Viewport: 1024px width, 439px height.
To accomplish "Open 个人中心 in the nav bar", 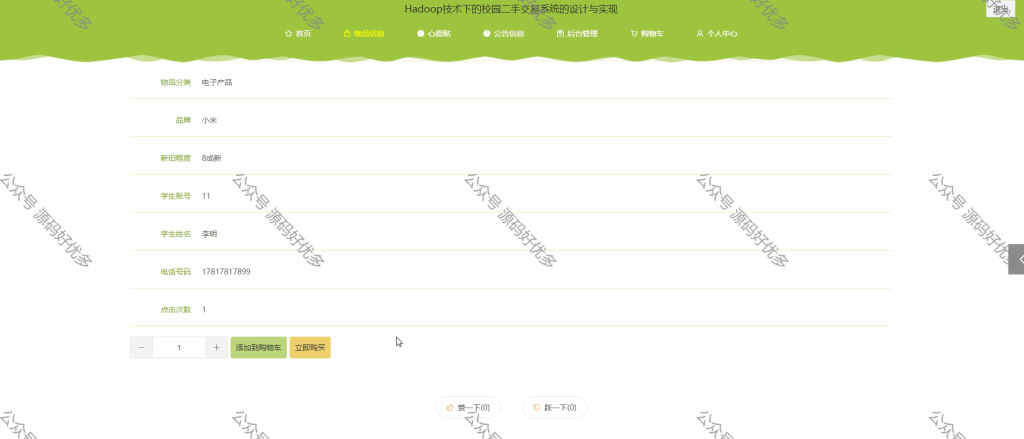I will pos(717,33).
